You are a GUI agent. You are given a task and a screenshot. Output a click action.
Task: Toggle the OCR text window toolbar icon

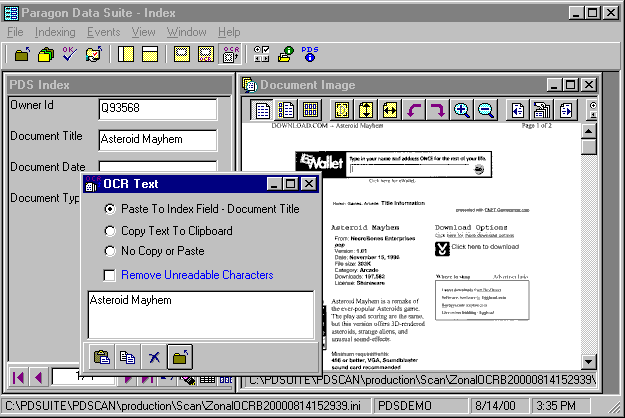pos(230,54)
